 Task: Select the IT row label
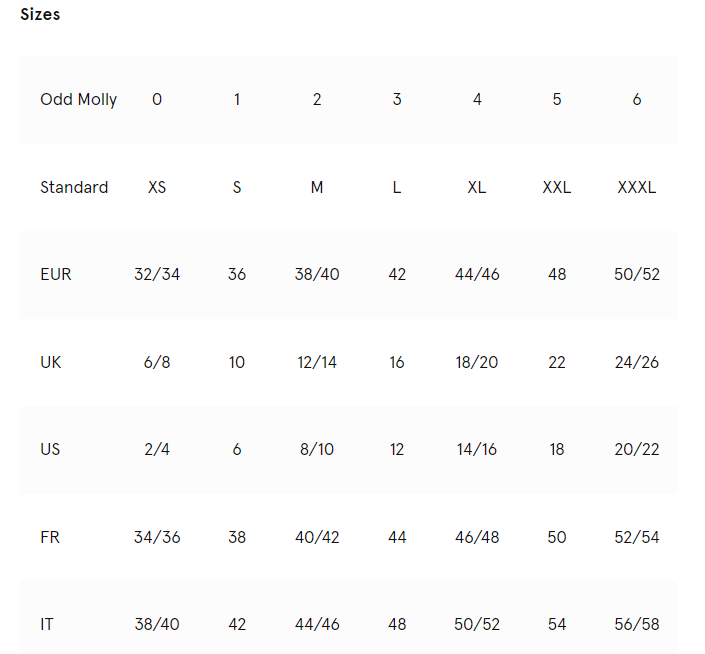pos(47,624)
